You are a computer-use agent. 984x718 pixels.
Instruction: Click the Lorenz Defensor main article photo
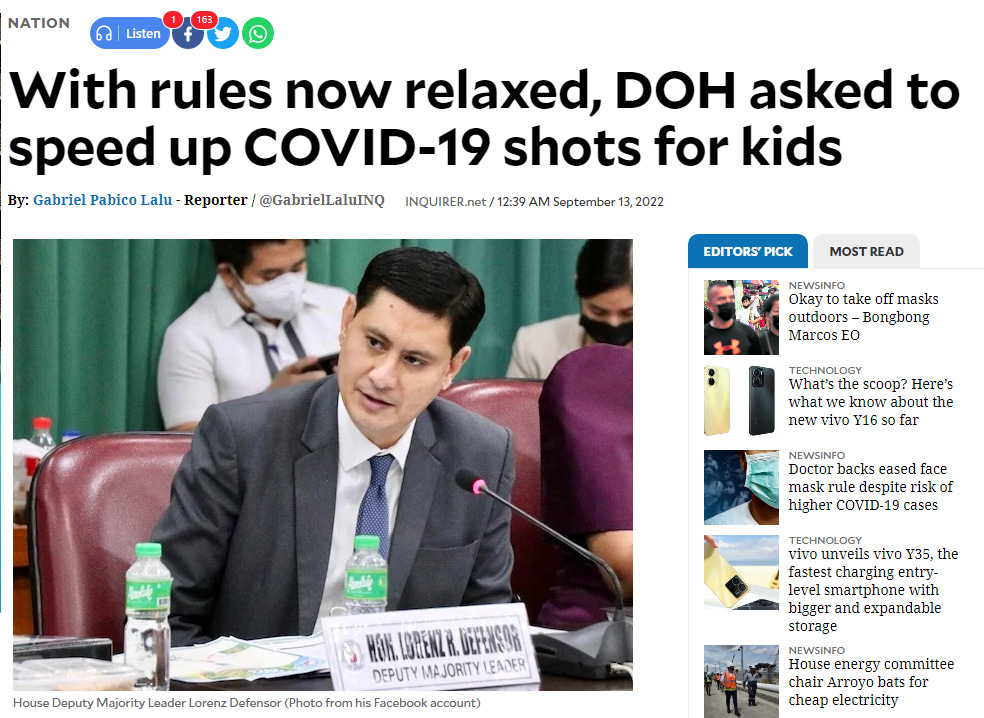click(323, 464)
